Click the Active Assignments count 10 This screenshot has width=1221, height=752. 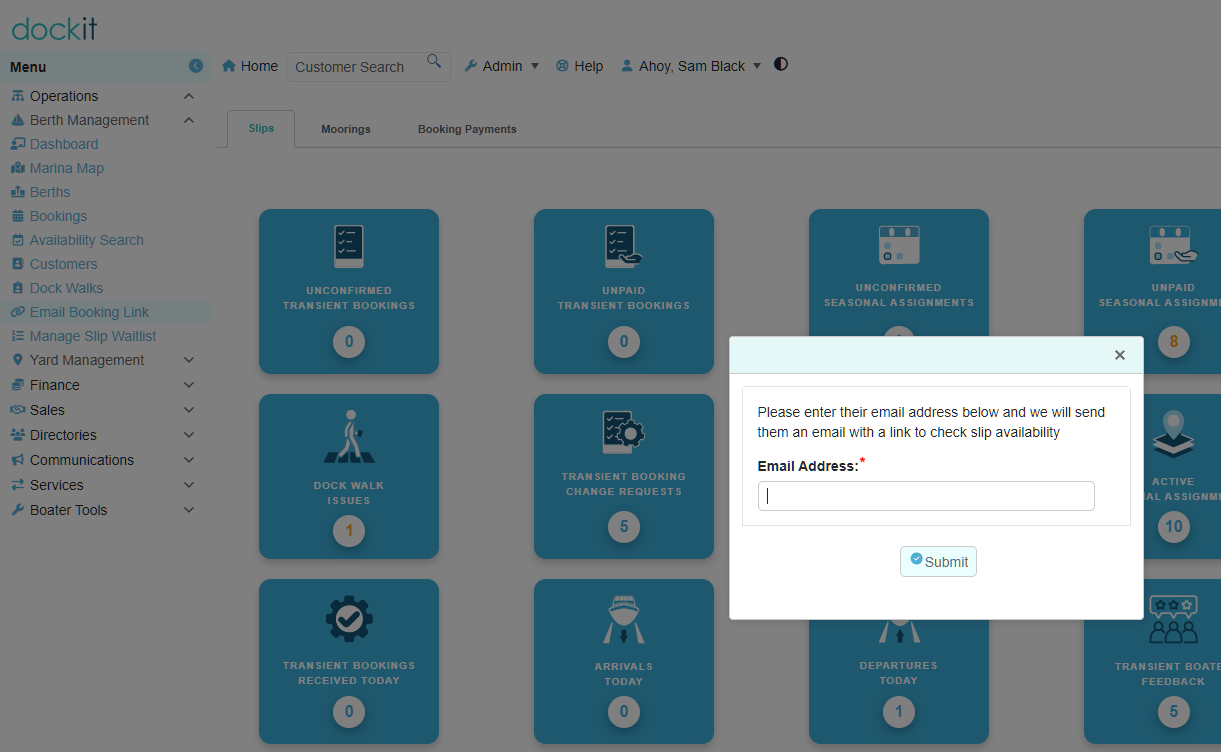pyautogui.click(x=1173, y=526)
